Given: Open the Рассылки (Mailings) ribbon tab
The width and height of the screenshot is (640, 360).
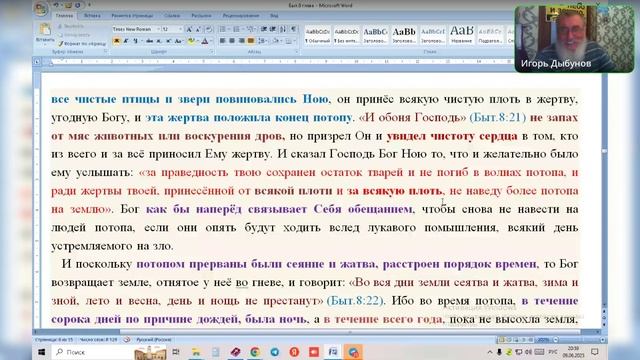Looking at the screenshot, I should pyautogui.click(x=201, y=16).
